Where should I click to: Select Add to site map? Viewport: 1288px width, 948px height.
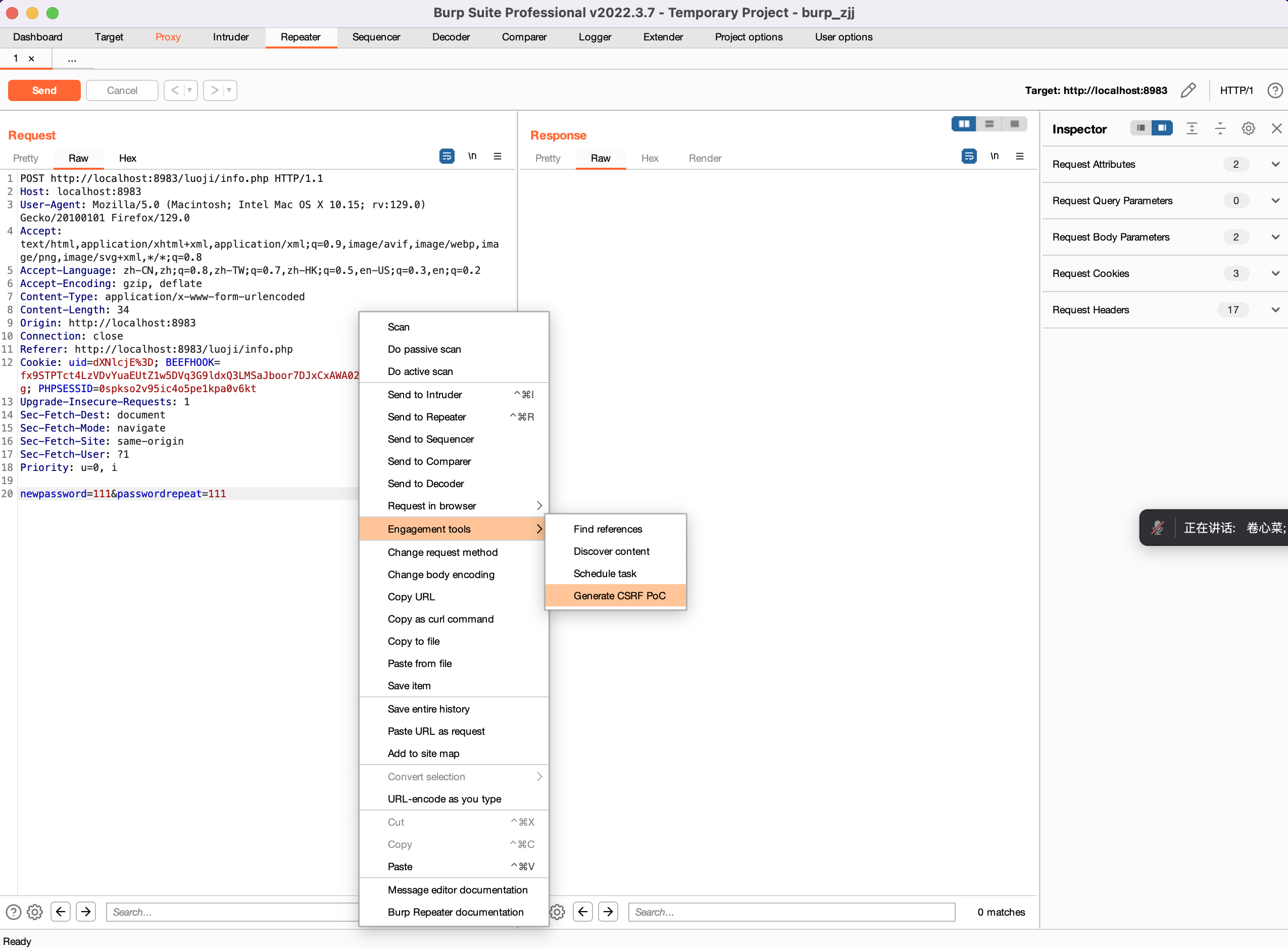pyautogui.click(x=454, y=753)
